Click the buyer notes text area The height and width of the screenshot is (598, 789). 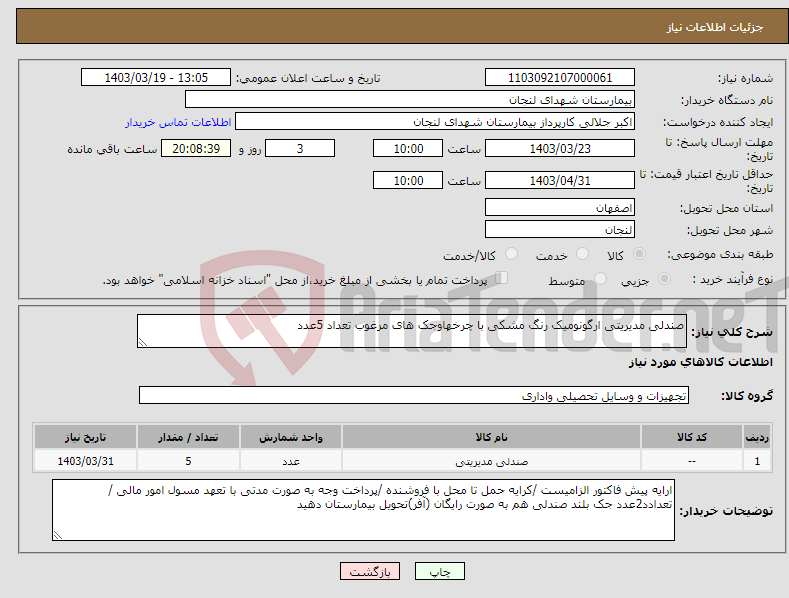(x=363, y=510)
